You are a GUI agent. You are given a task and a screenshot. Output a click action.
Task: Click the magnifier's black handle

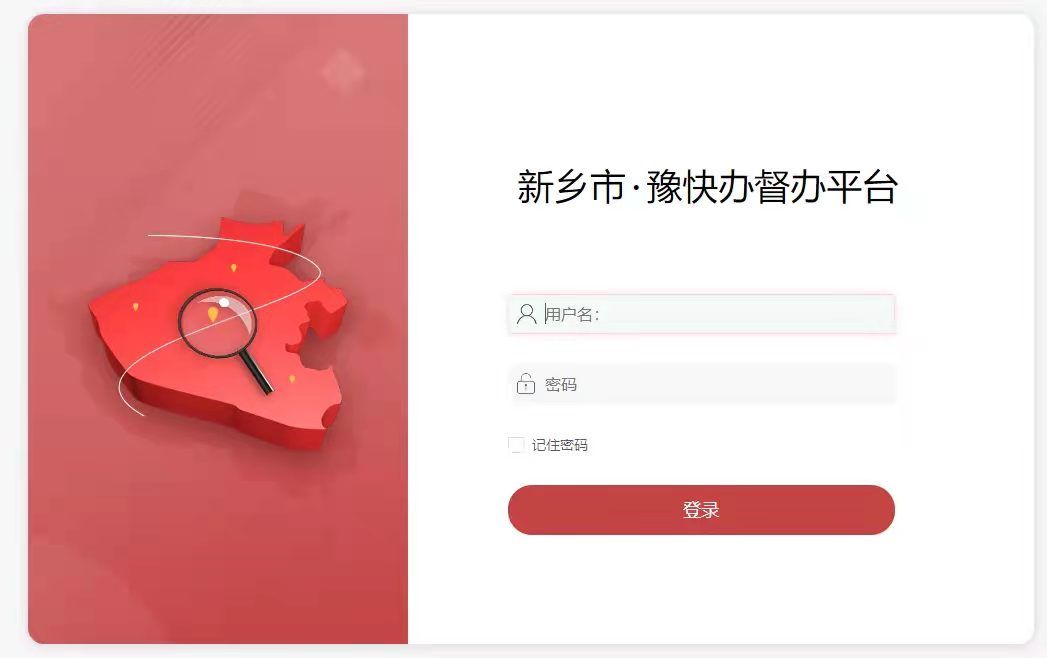pos(255,372)
